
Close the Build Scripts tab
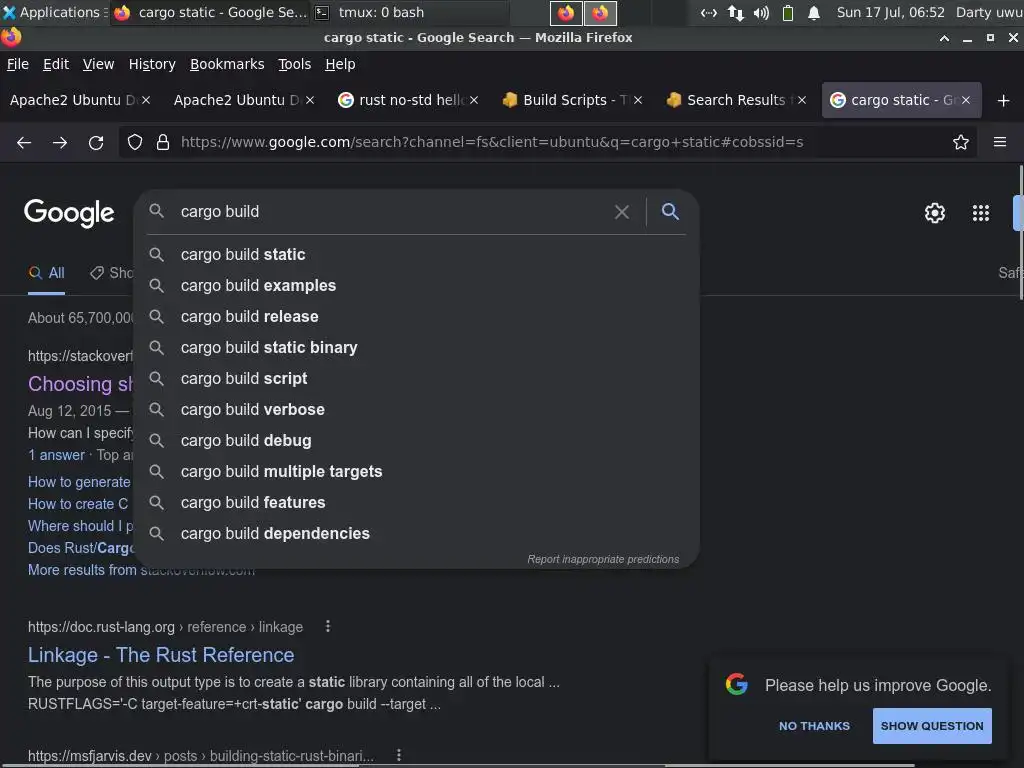(638, 100)
